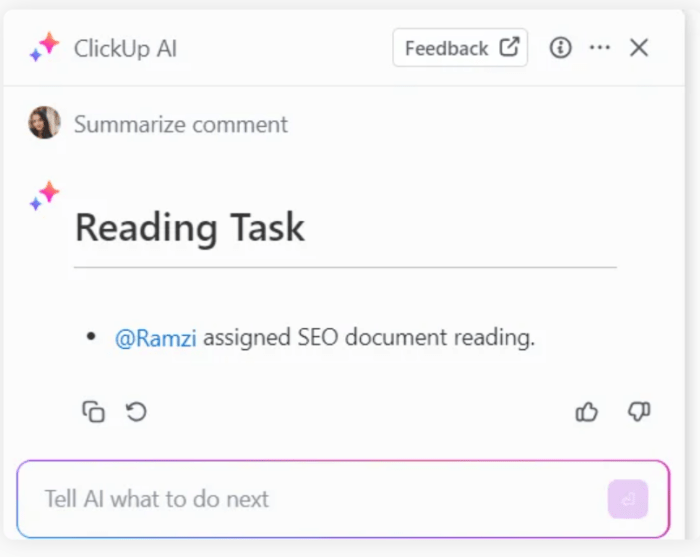
Task: Regenerate the AI response
Action: coord(137,411)
